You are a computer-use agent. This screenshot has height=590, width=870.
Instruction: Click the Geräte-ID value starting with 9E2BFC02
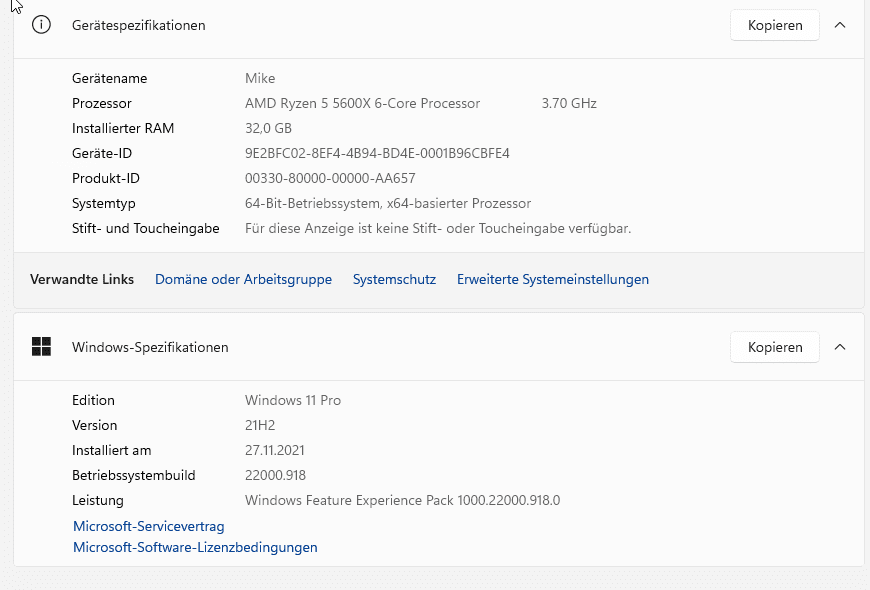[377, 153]
